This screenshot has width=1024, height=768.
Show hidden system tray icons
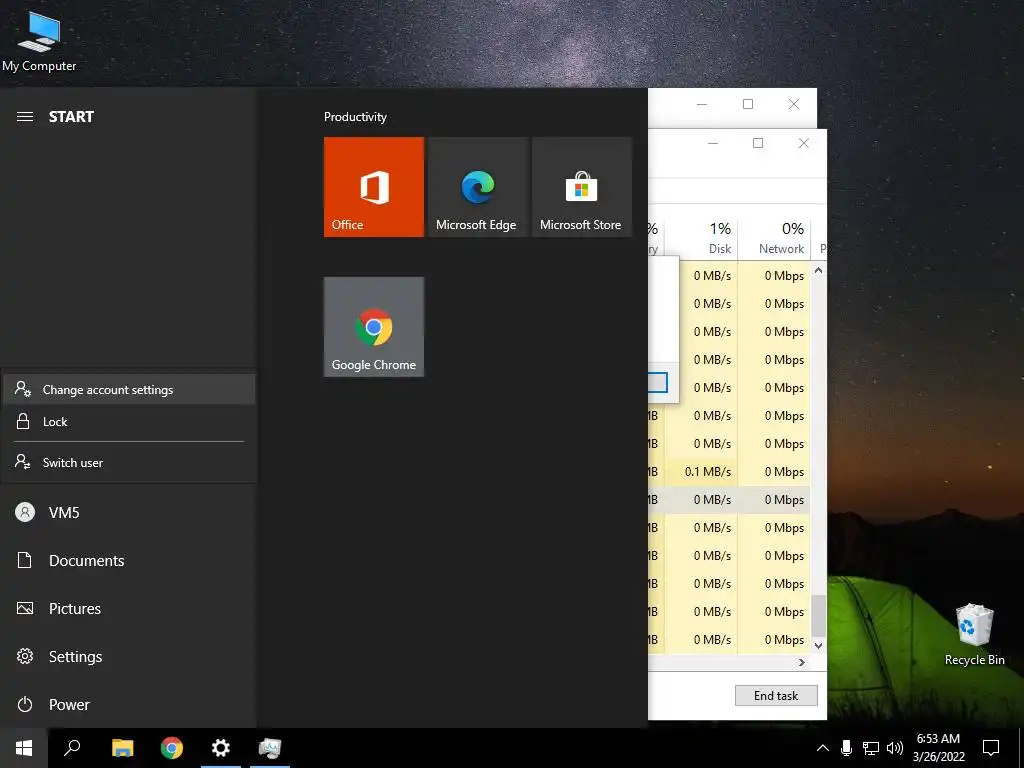pyautogui.click(x=823, y=748)
